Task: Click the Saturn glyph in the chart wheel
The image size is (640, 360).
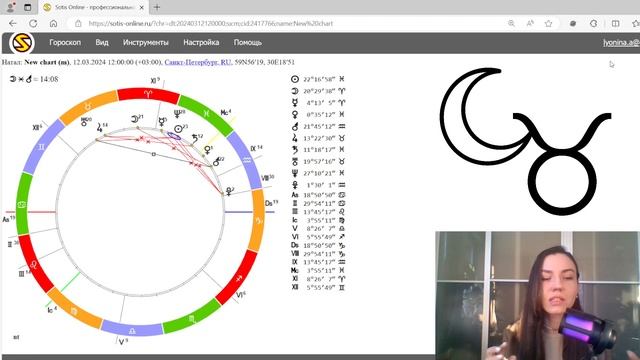Action: 195,139
